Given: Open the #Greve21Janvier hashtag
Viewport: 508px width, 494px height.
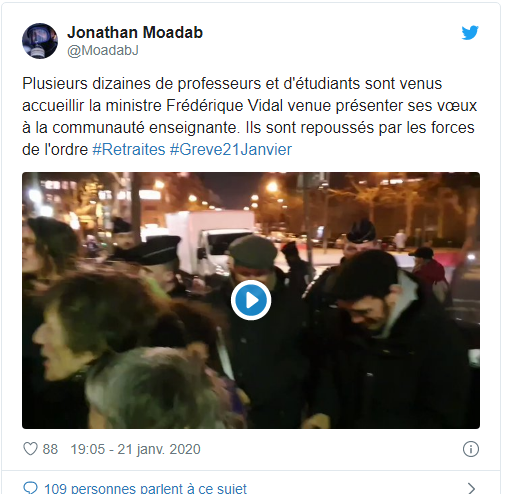Looking at the screenshot, I should coord(231,149).
